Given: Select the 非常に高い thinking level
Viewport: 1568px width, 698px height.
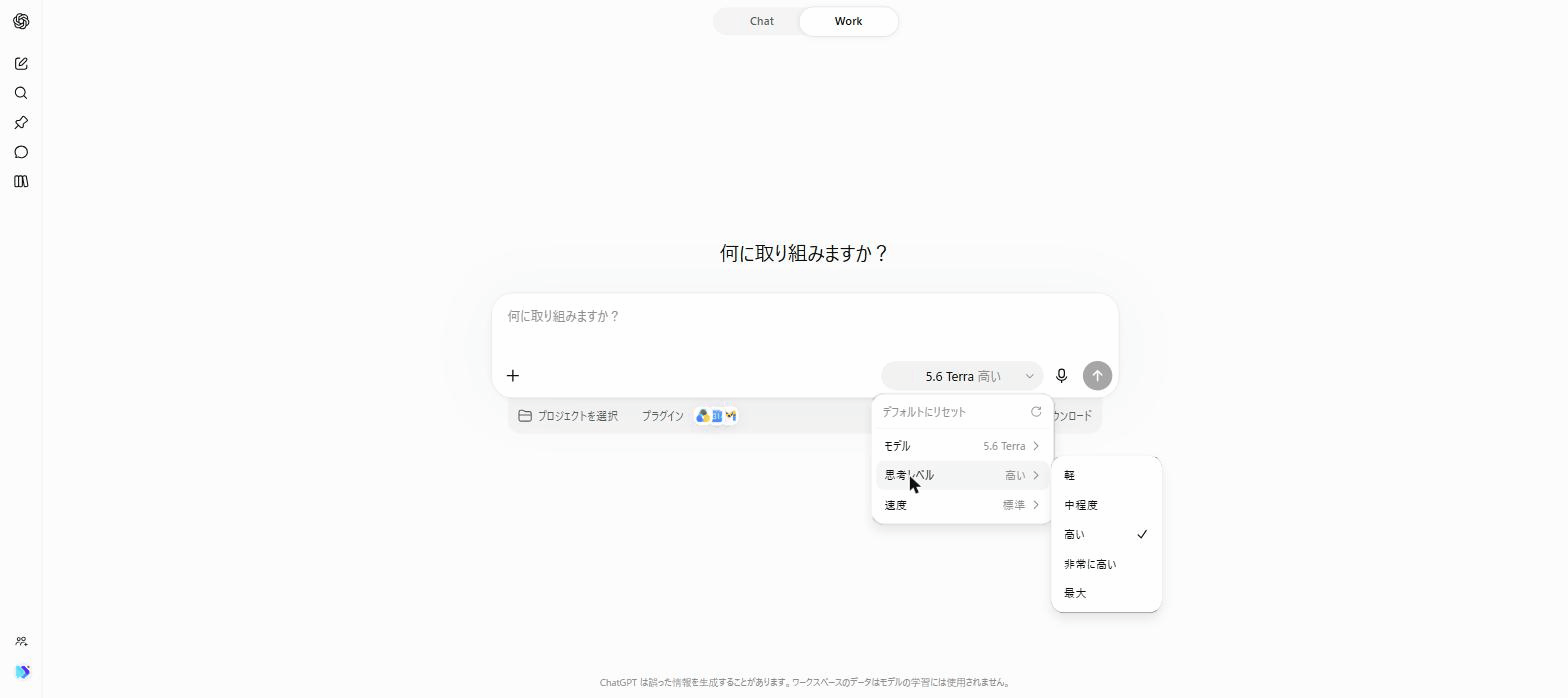Looking at the screenshot, I should [x=1106, y=564].
